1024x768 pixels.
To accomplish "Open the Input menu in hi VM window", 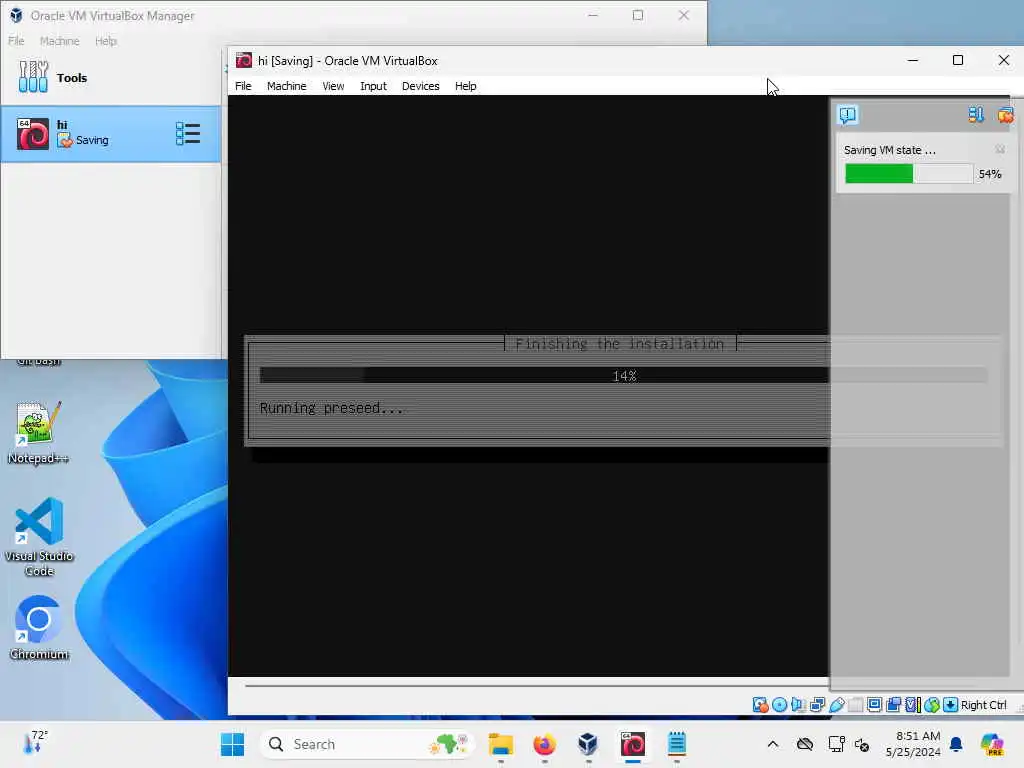I will click(373, 86).
